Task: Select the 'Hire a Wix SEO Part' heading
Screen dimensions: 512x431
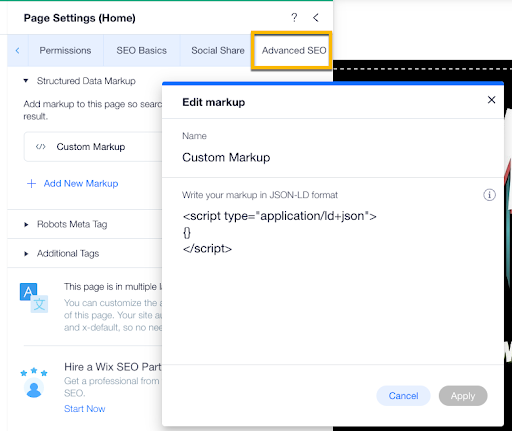Action: (x=113, y=367)
